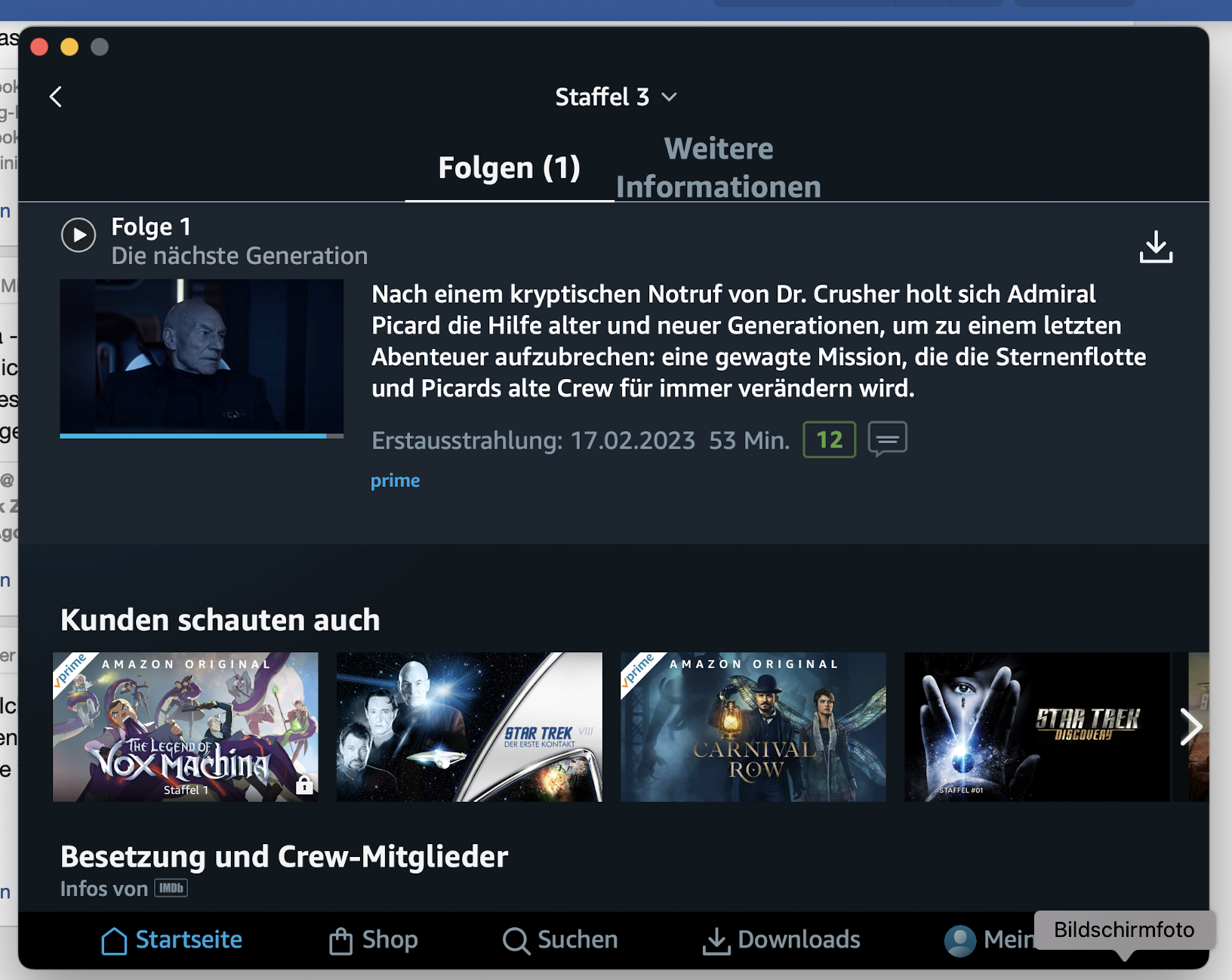Viewport: 1232px width, 980px height.
Task: Click the 53 Min. duration text
Action: (749, 440)
